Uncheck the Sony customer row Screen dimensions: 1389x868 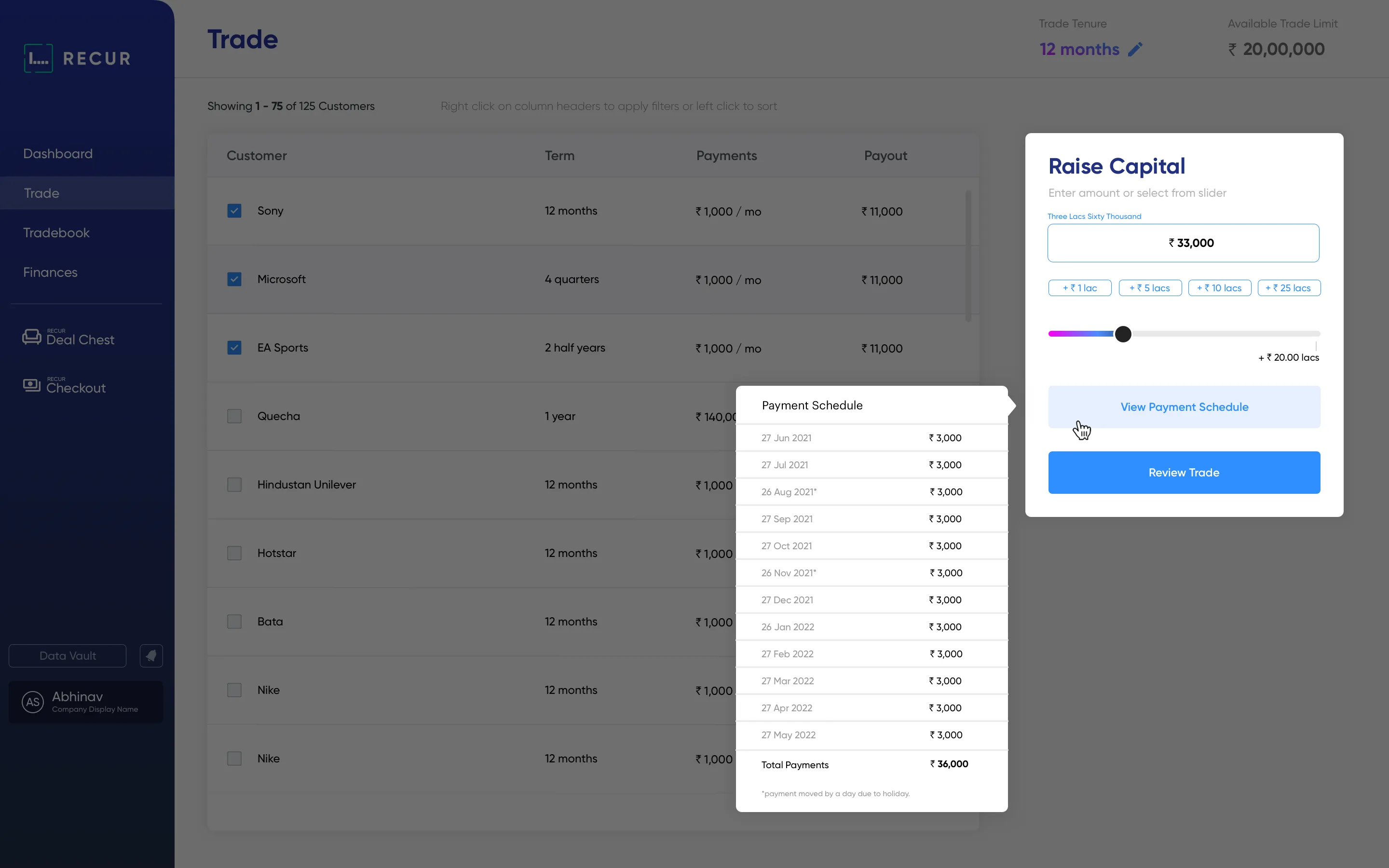click(234, 210)
